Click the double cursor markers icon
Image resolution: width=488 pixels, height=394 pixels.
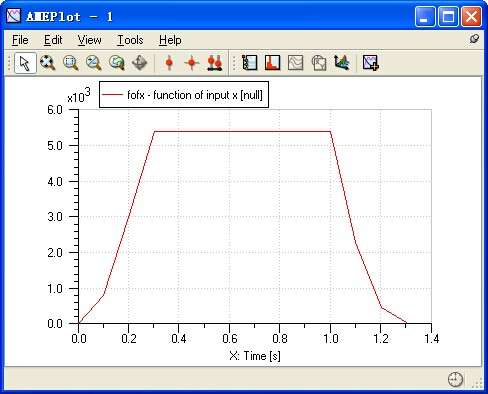tap(215, 63)
